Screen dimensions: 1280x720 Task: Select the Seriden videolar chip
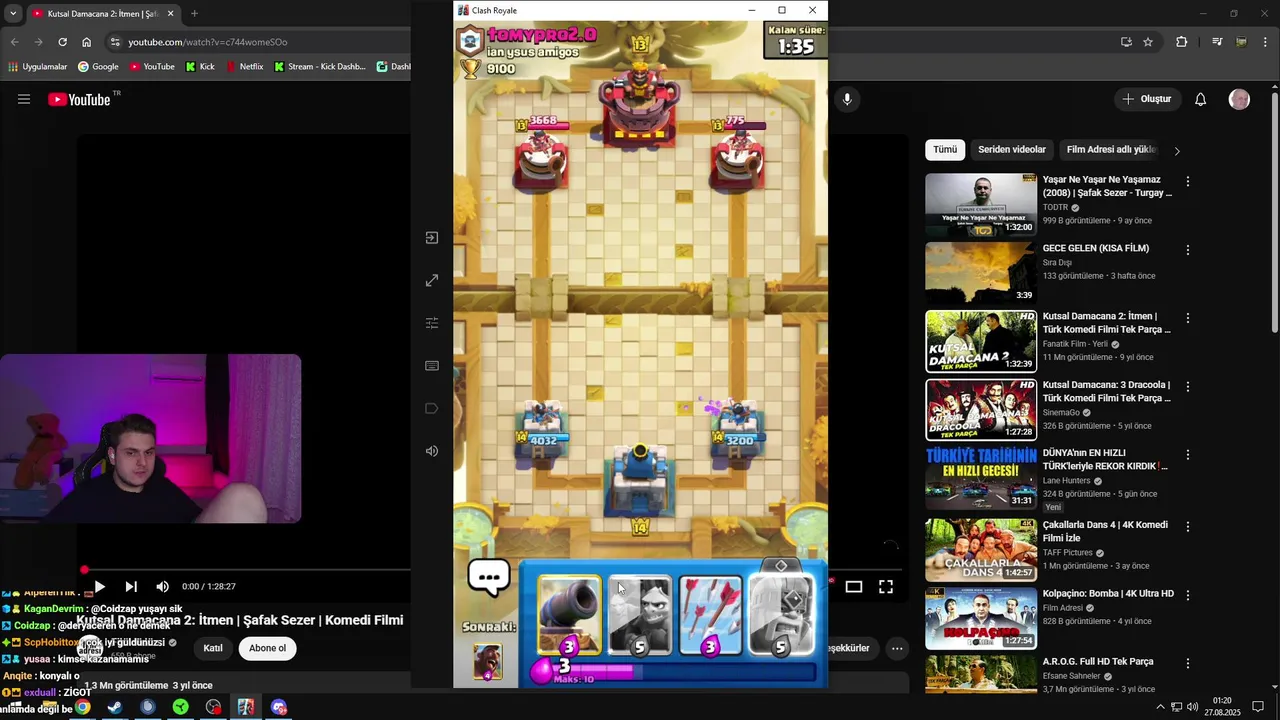click(x=1012, y=150)
